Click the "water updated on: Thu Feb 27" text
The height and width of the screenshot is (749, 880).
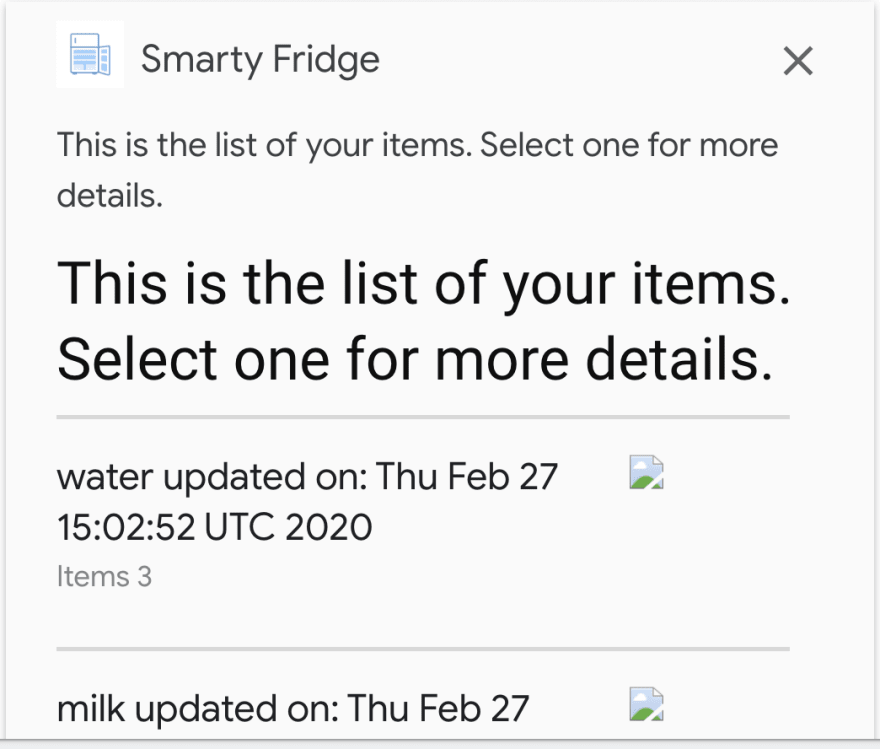[x=307, y=477]
